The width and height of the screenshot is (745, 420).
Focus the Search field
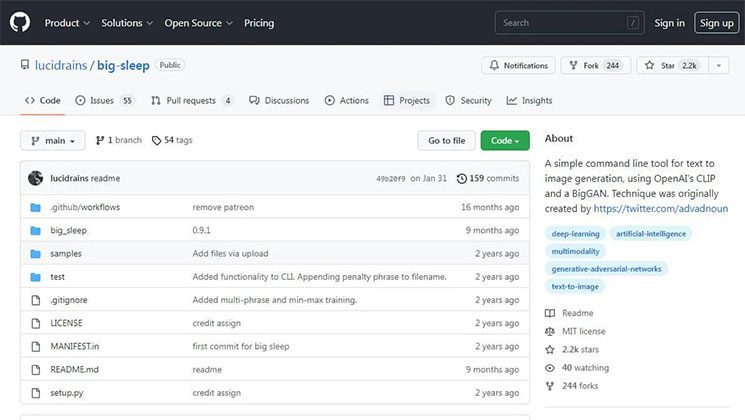point(569,23)
